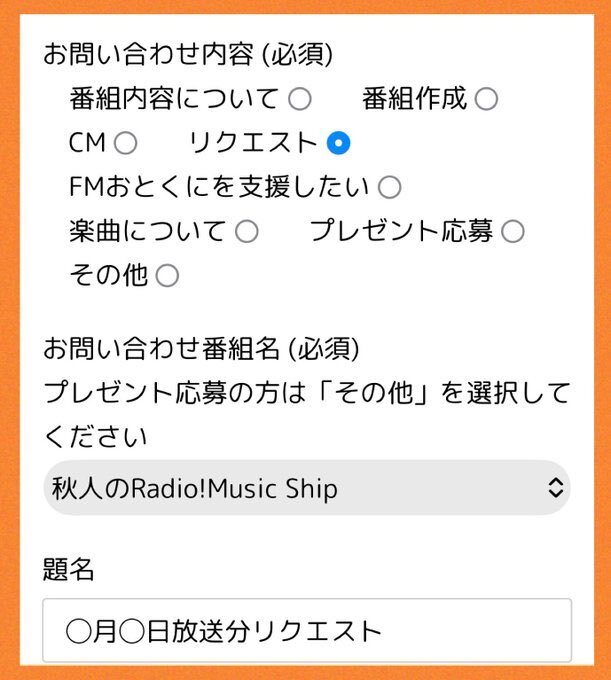Click the 題名 field label
This screenshot has width=611, height=680.
pyautogui.click(x=69, y=570)
